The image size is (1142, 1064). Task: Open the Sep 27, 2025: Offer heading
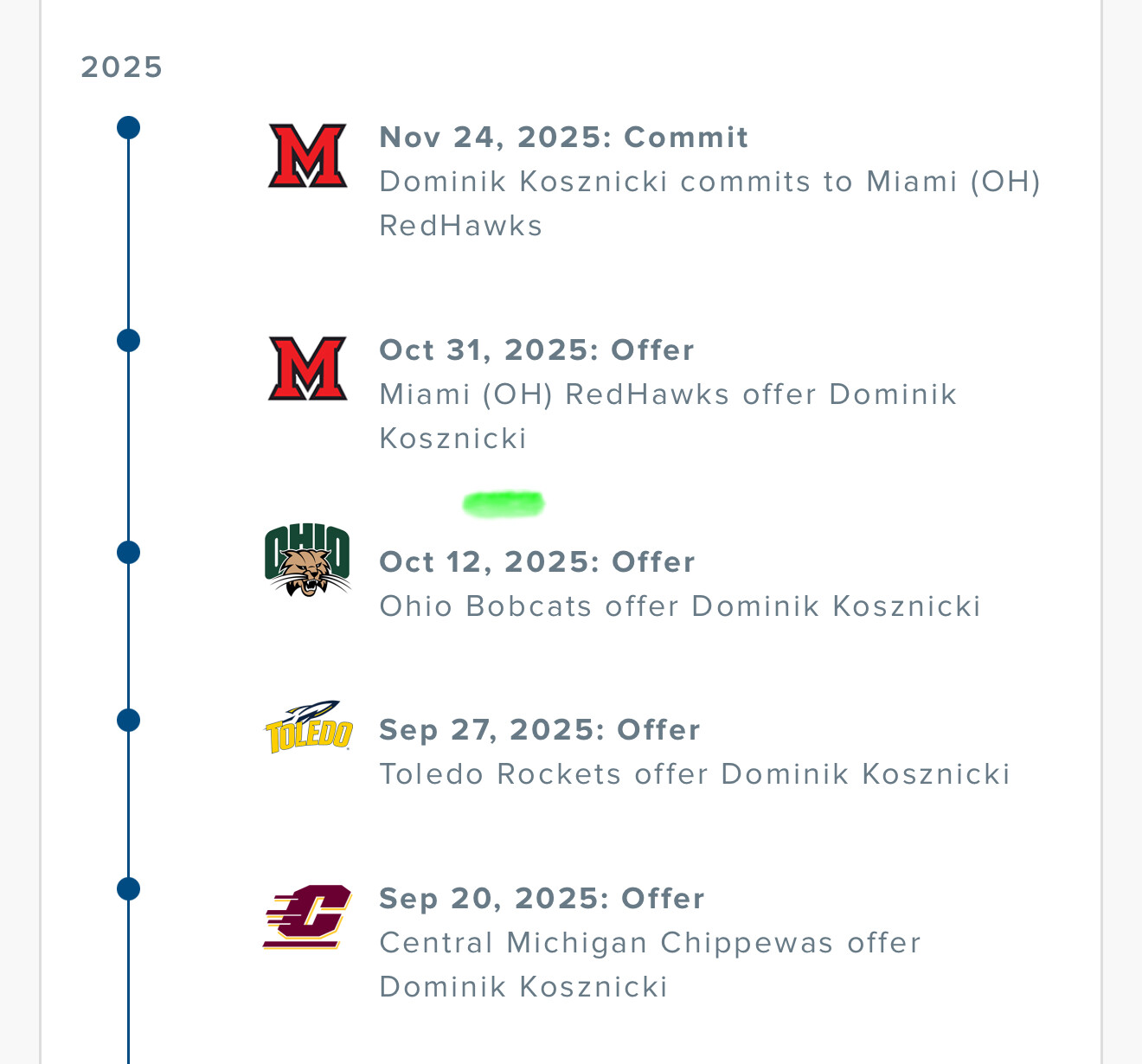tap(539, 729)
